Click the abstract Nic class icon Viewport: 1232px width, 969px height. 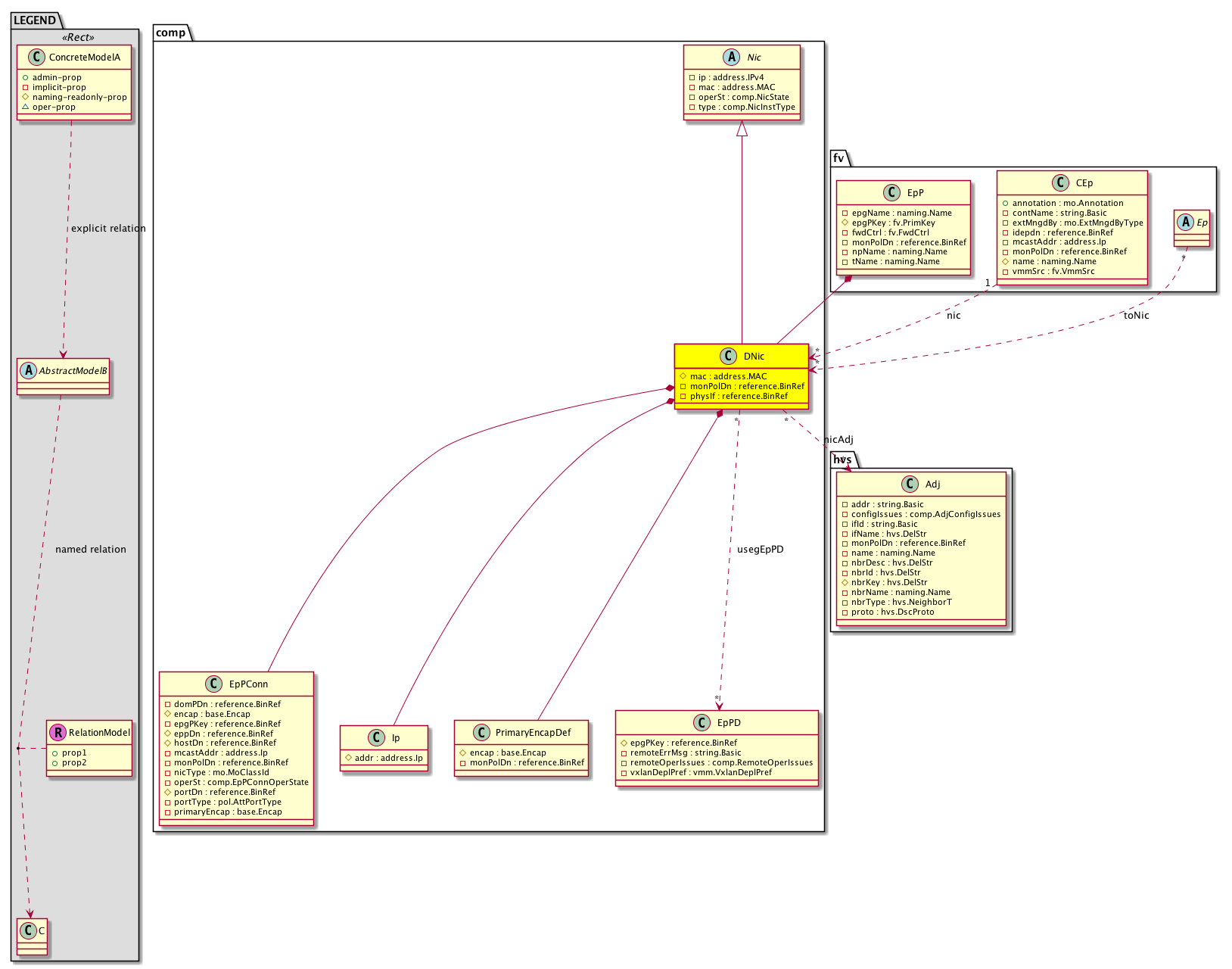pyautogui.click(x=732, y=57)
